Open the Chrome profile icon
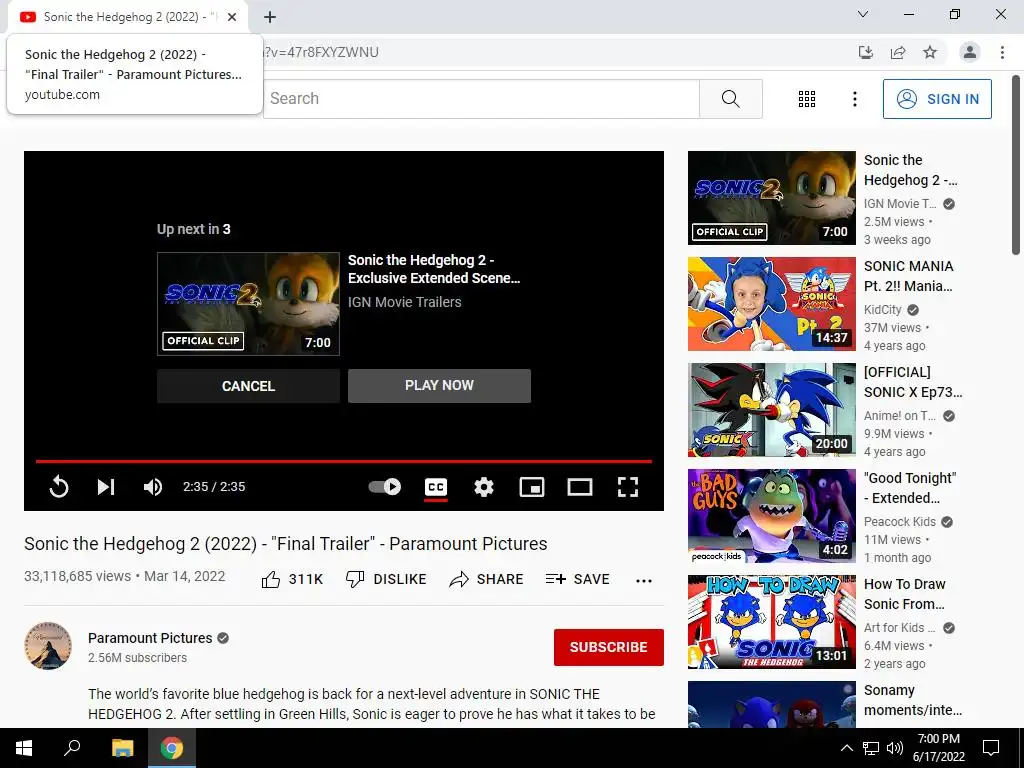1024x768 pixels. coord(970,52)
